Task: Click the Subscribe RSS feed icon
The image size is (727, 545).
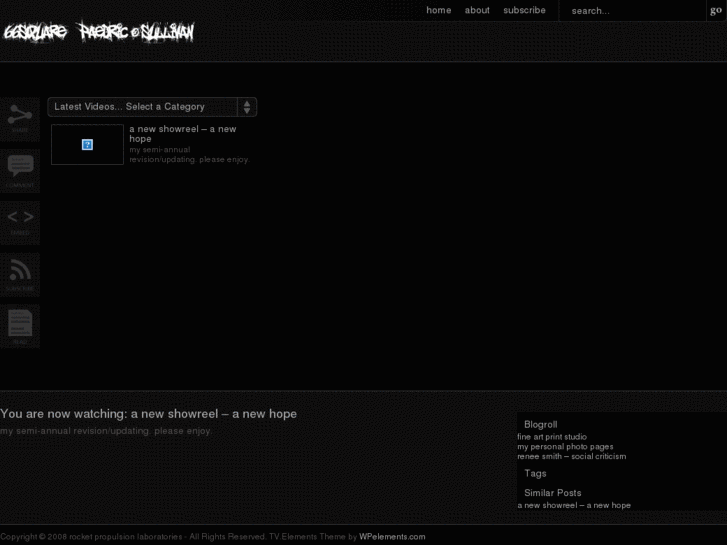Action: tap(20, 275)
